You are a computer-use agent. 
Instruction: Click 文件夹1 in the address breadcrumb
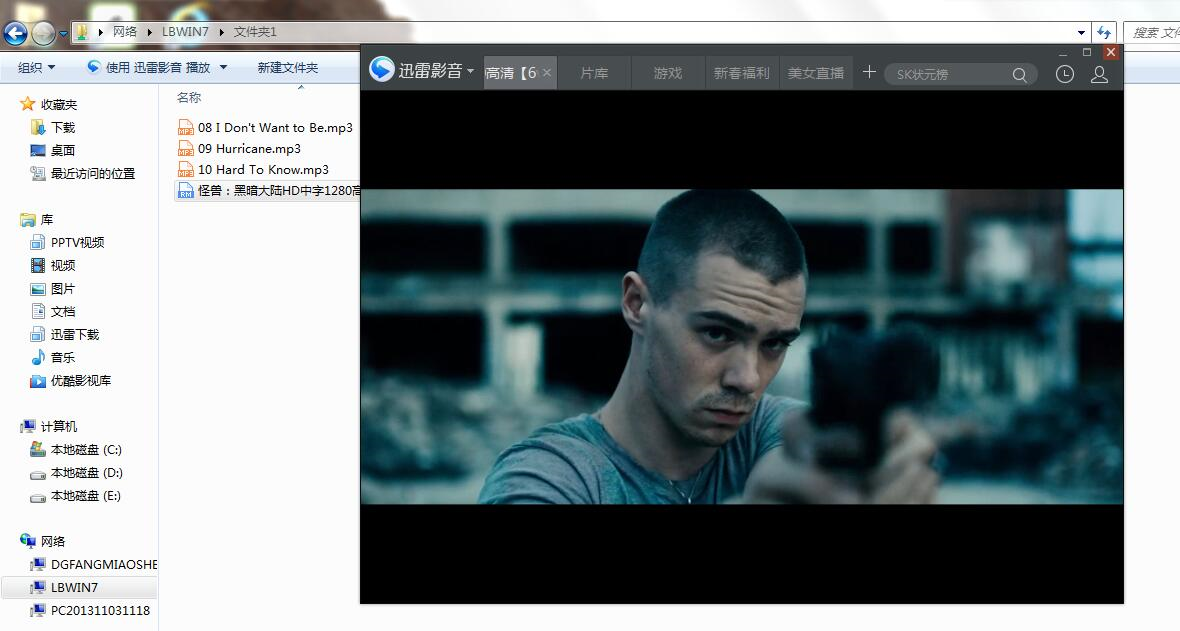point(255,32)
